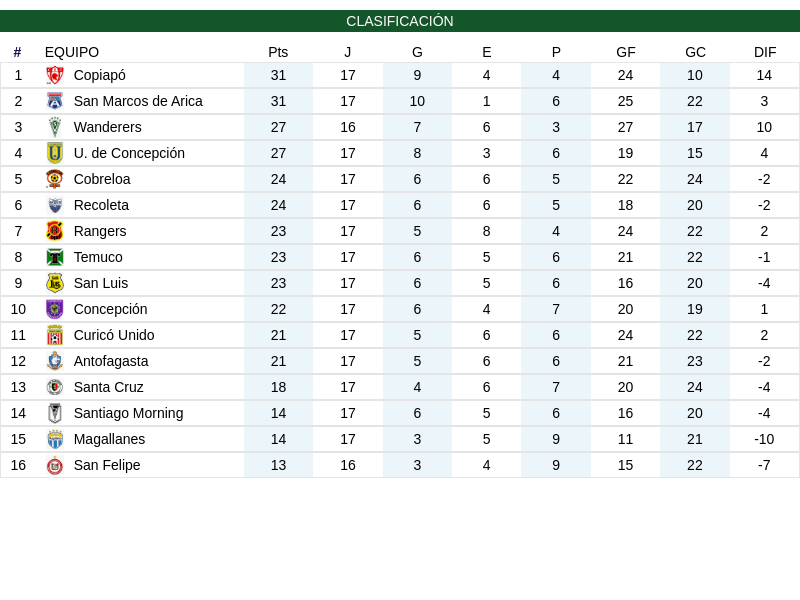The image size is (800, 600).
Task: Click the Santa Cruz points cell 18
Action: point(278,387)
